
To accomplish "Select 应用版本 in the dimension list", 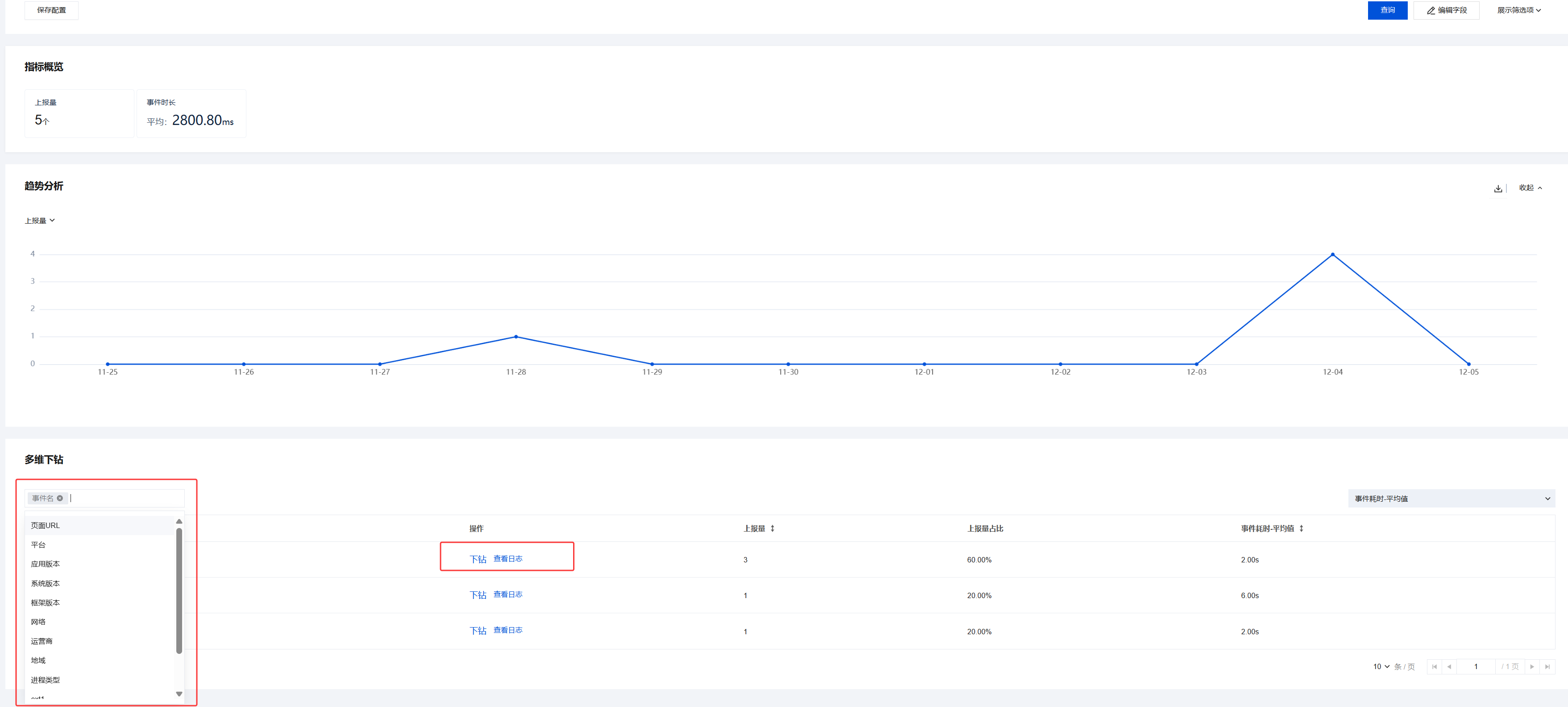I will tap(46, 564).
